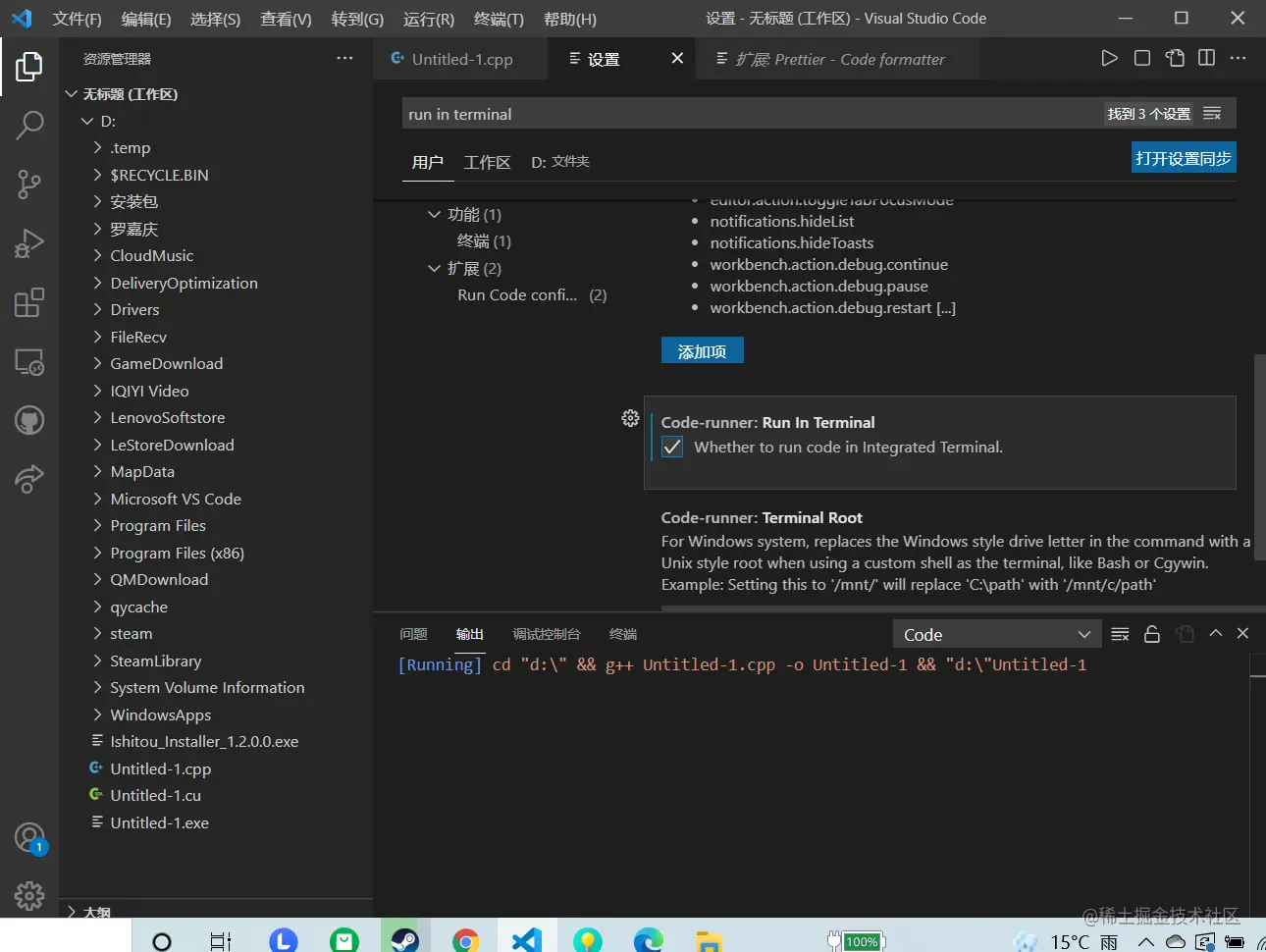Open the 文件(F) menu
The width and height of the screenshot is (1266, 952).
(x=77, y=19)
